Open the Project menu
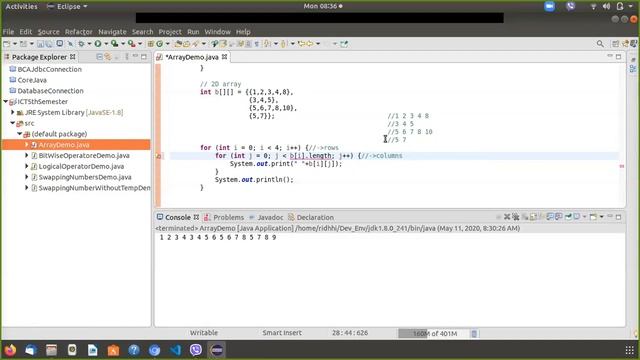The image size is (640, 360). click(170, 31)
